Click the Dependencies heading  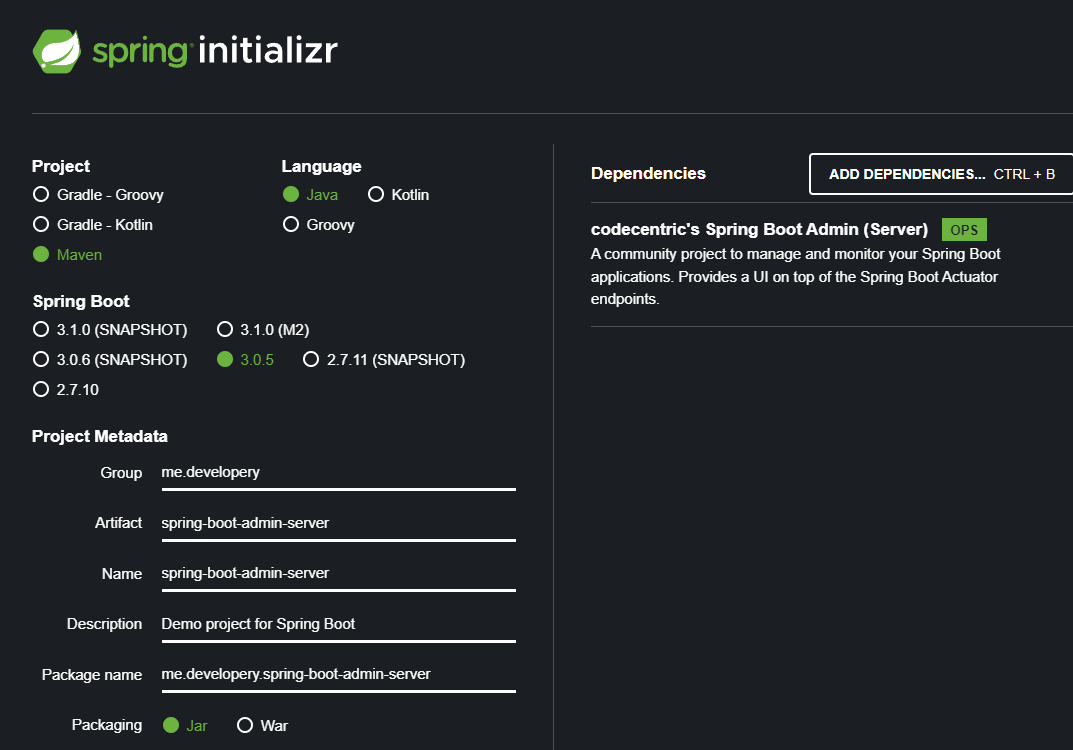click(648, 173)
